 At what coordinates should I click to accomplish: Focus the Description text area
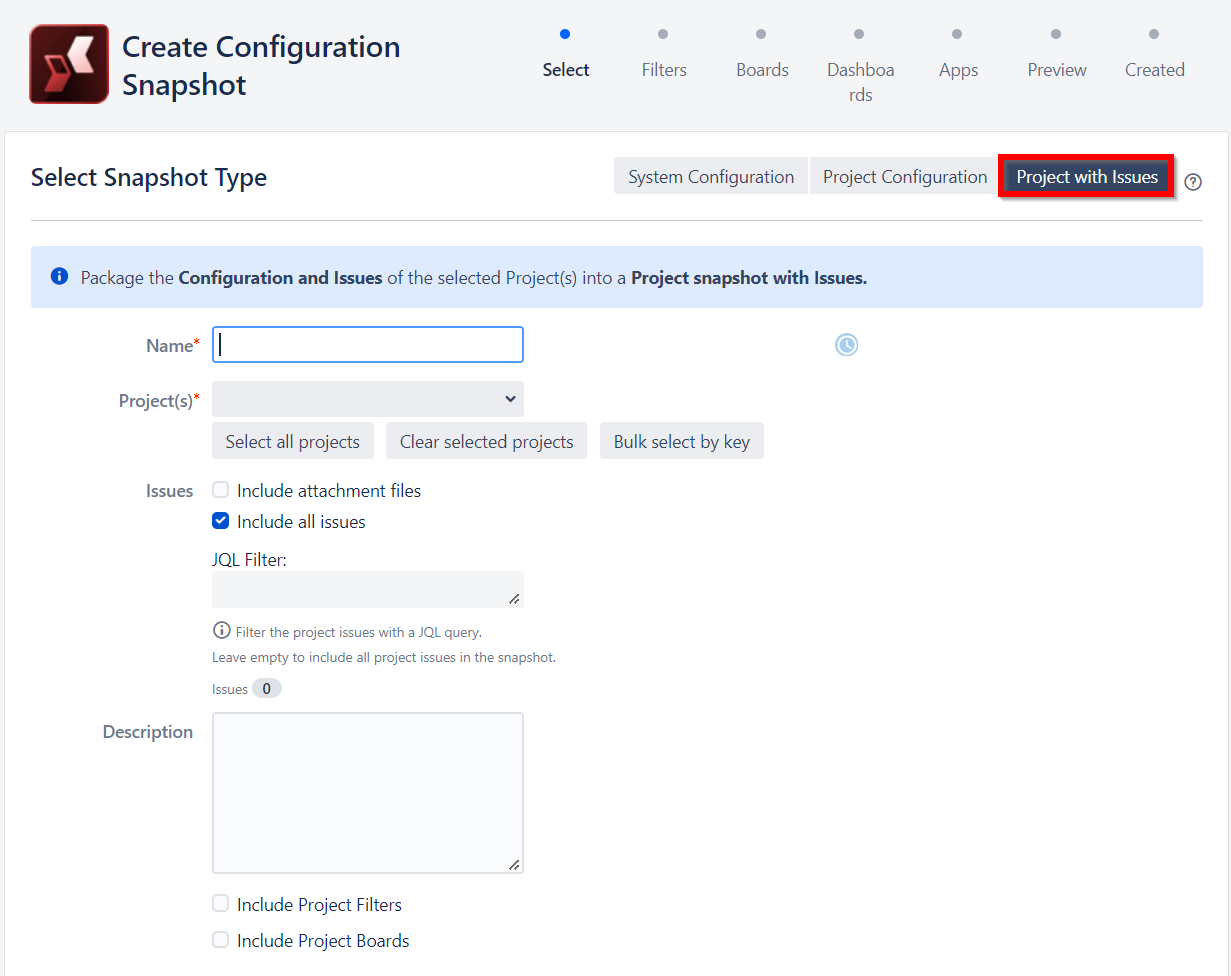click(x=367, y=792)
